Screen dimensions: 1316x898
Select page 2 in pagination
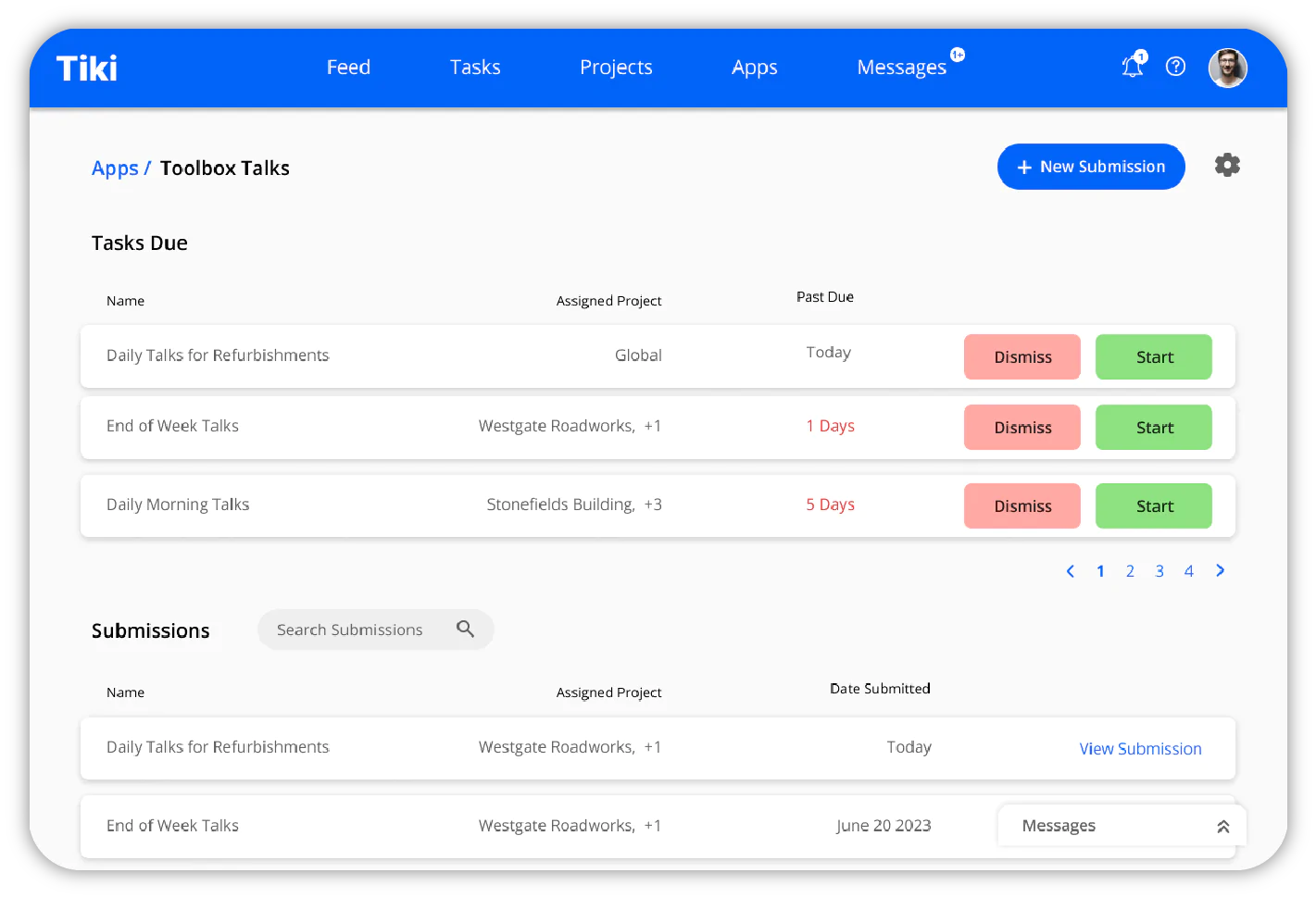1130,571
